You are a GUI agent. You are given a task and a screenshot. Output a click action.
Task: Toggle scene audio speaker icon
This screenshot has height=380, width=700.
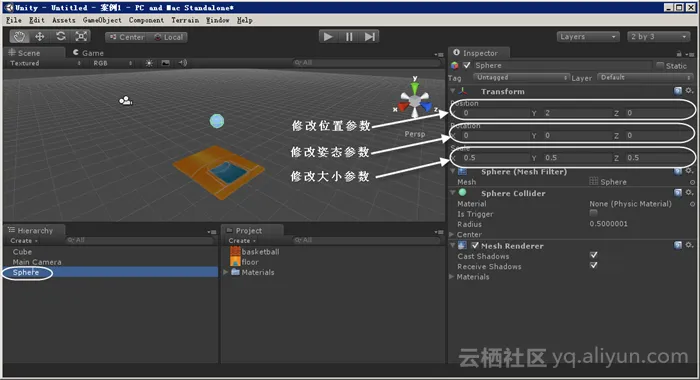(183, 63)
